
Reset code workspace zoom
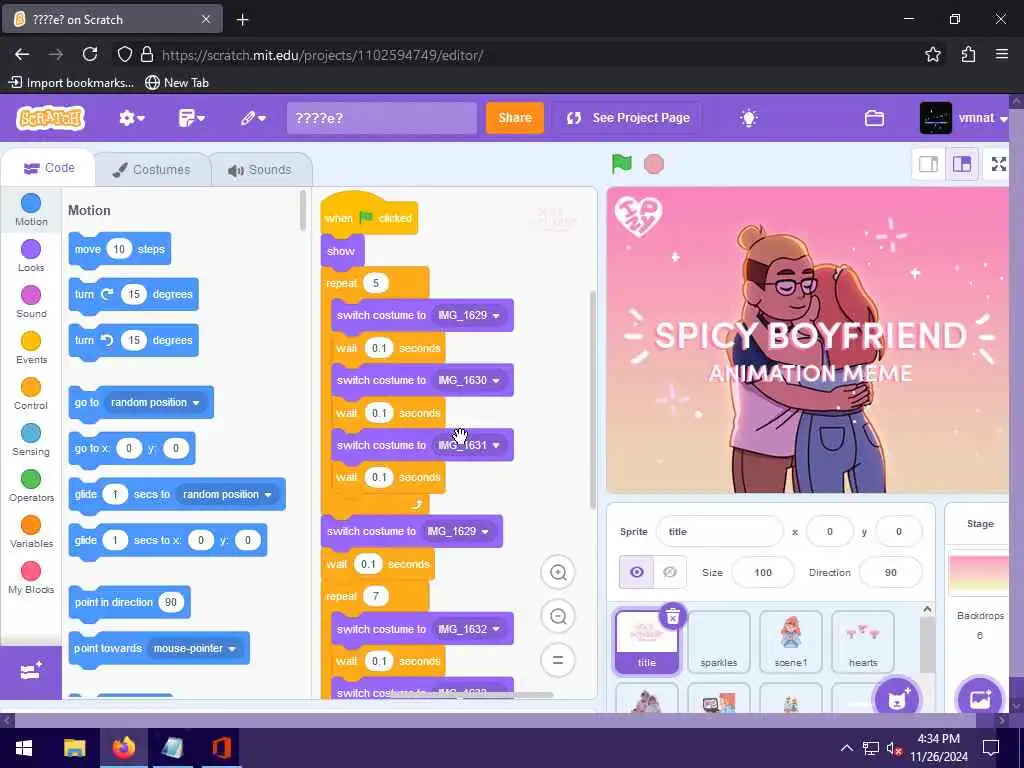558,660
